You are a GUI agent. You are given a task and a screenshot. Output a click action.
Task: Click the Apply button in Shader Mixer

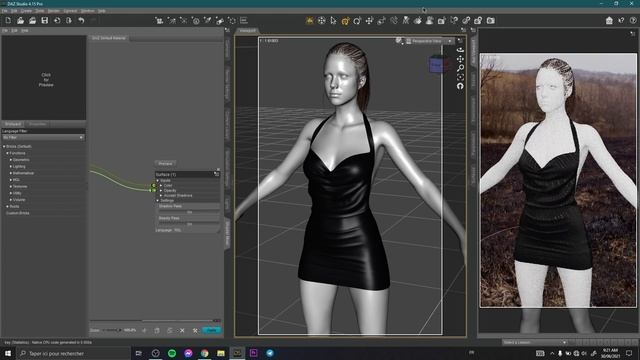coord(211,330)
